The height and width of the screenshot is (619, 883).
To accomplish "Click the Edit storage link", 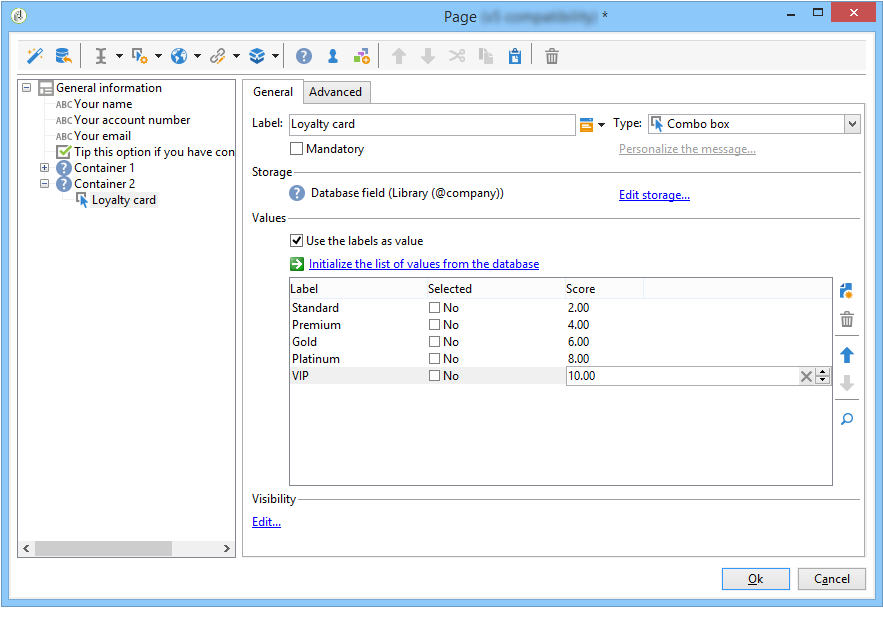I will 654,195.
